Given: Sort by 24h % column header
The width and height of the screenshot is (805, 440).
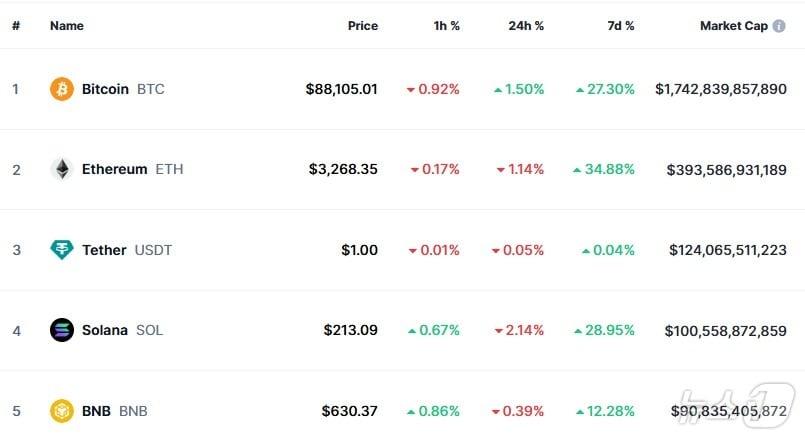Looking at the screenshot, I should (525, 26).
